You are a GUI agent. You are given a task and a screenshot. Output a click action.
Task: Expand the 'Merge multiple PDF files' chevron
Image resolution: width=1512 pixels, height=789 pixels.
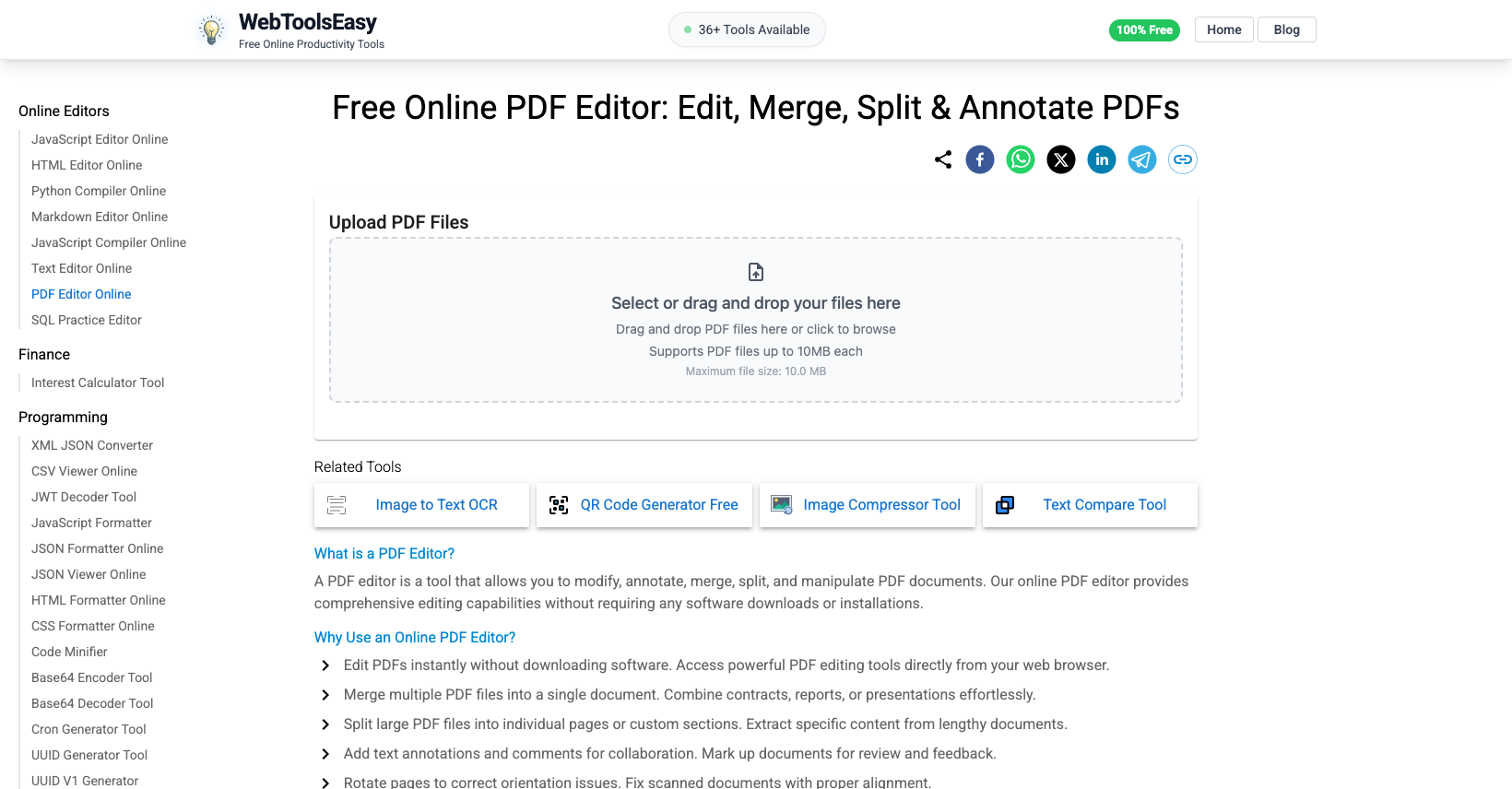(x=325, y=695)
